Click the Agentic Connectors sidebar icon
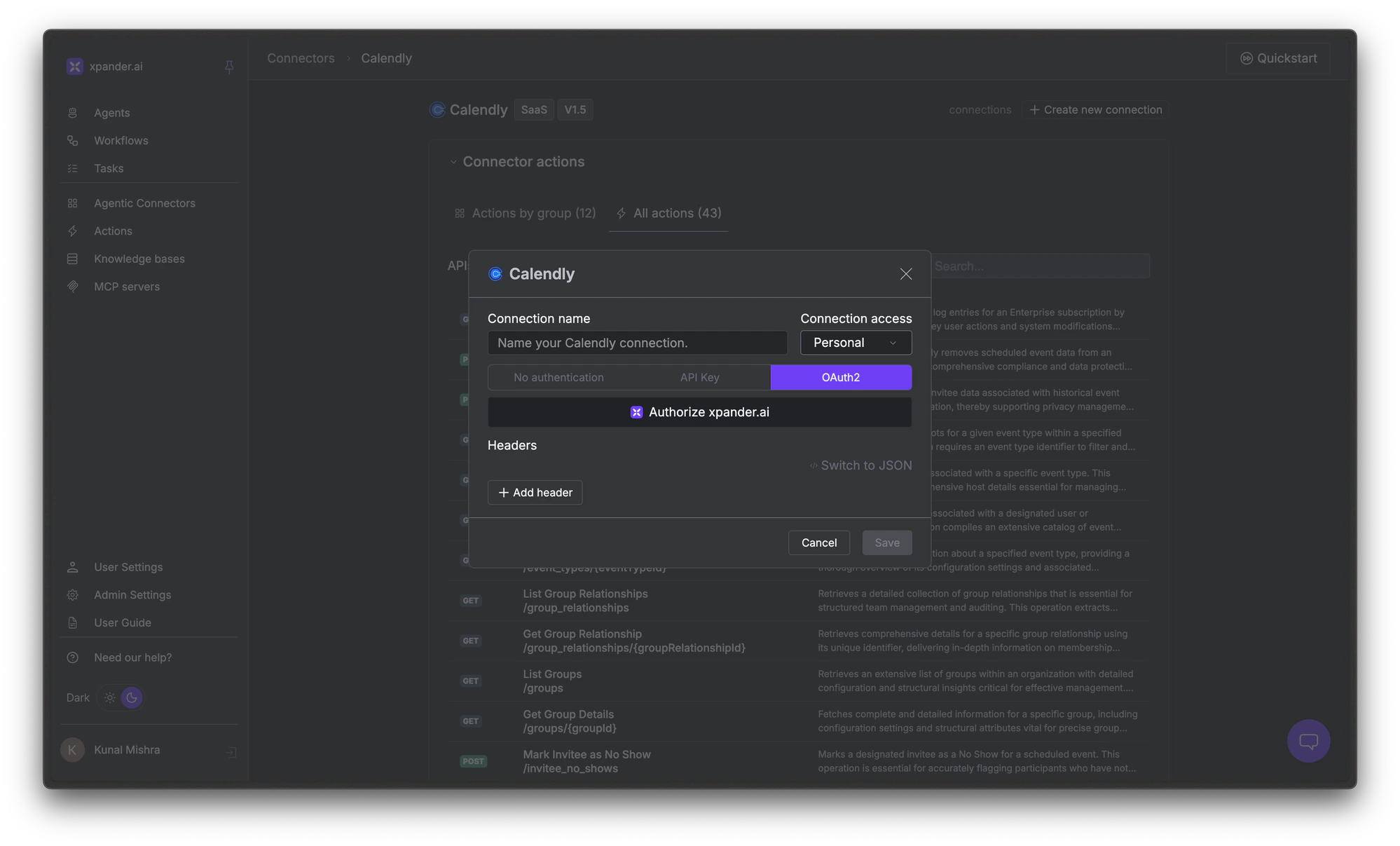The image size is (1400, 846). (x=73, y=203)
